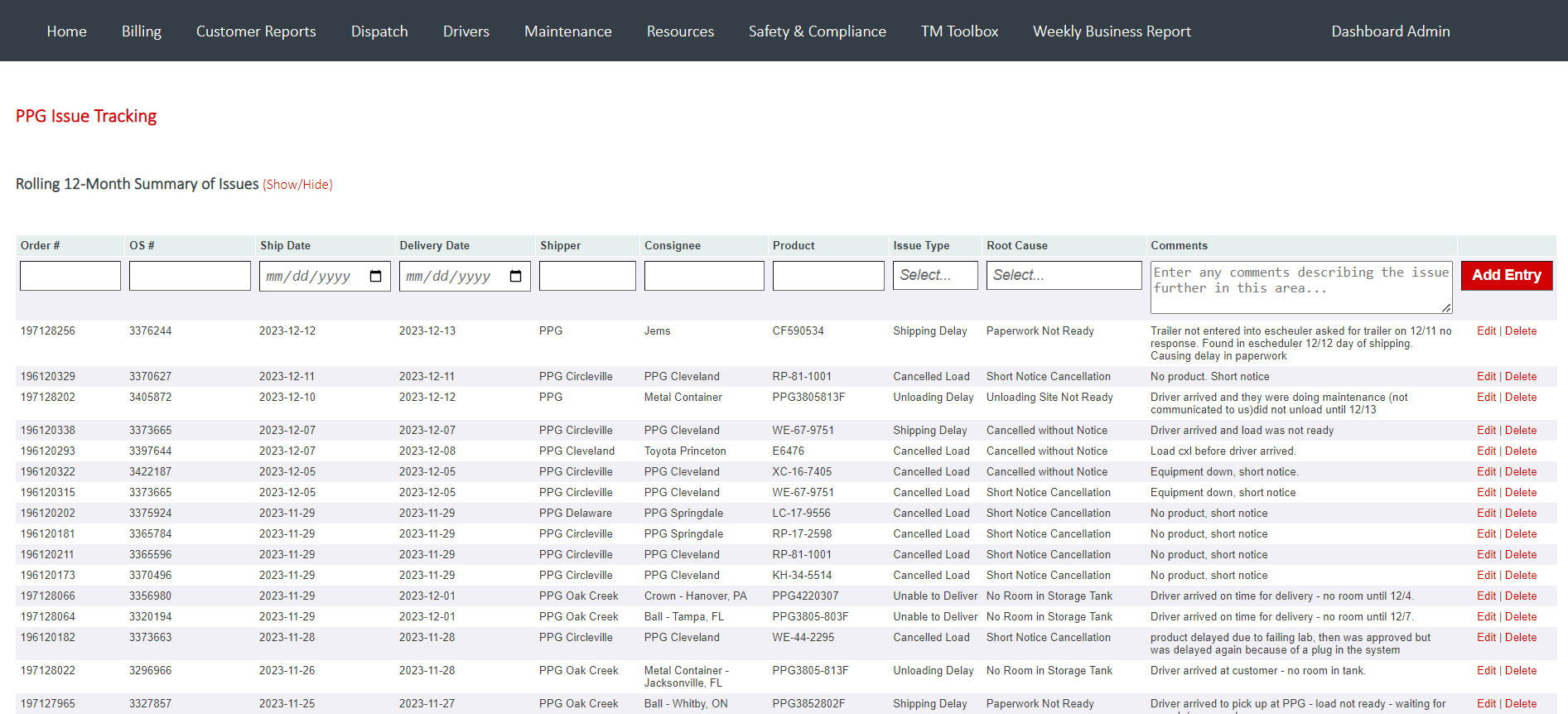Edit order 197128066 entry
Image resolution: width=1568 pixels, height=714 pixels.
click(x=1486, y=596)
